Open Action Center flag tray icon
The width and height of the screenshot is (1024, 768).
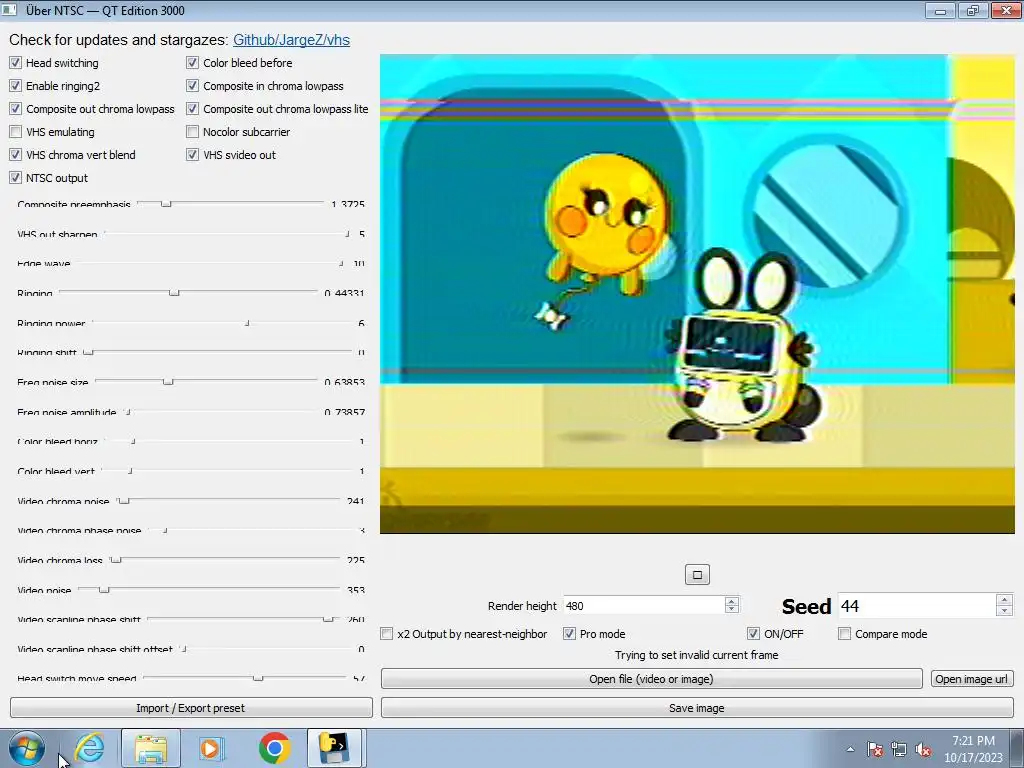click(875, 749)
